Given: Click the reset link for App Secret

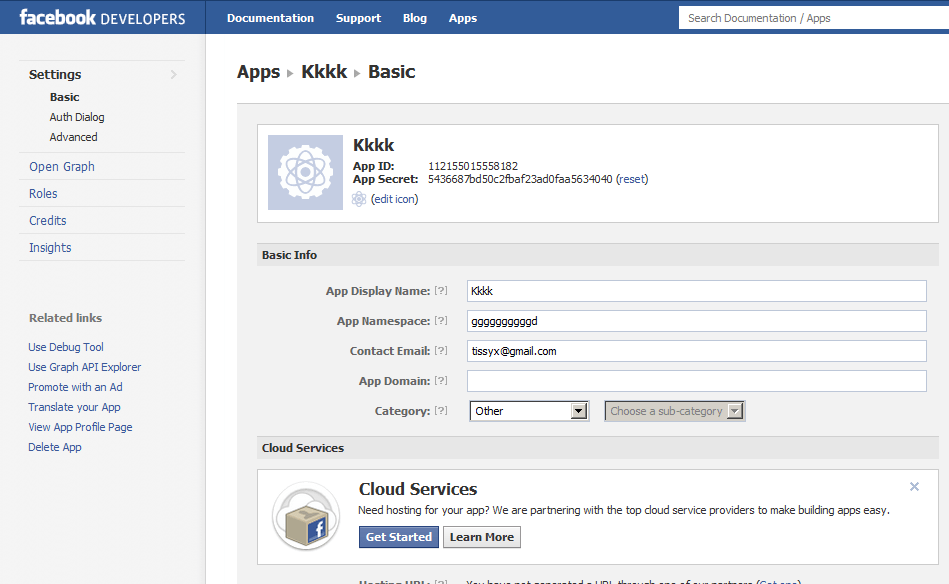Looking at the screenshot, I should 632,179.
